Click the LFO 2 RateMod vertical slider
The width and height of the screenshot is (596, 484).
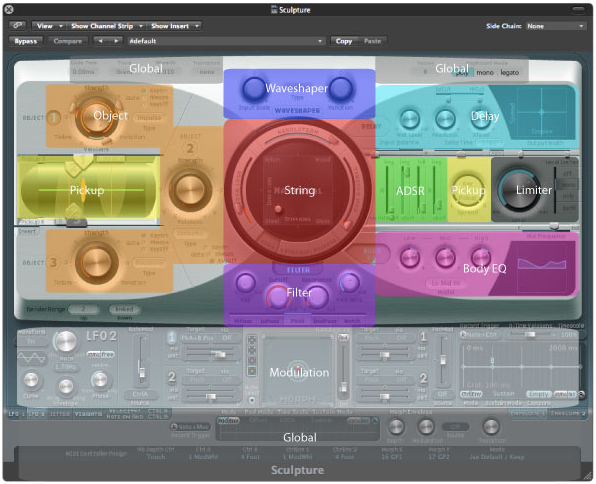[x=141, y=361]
